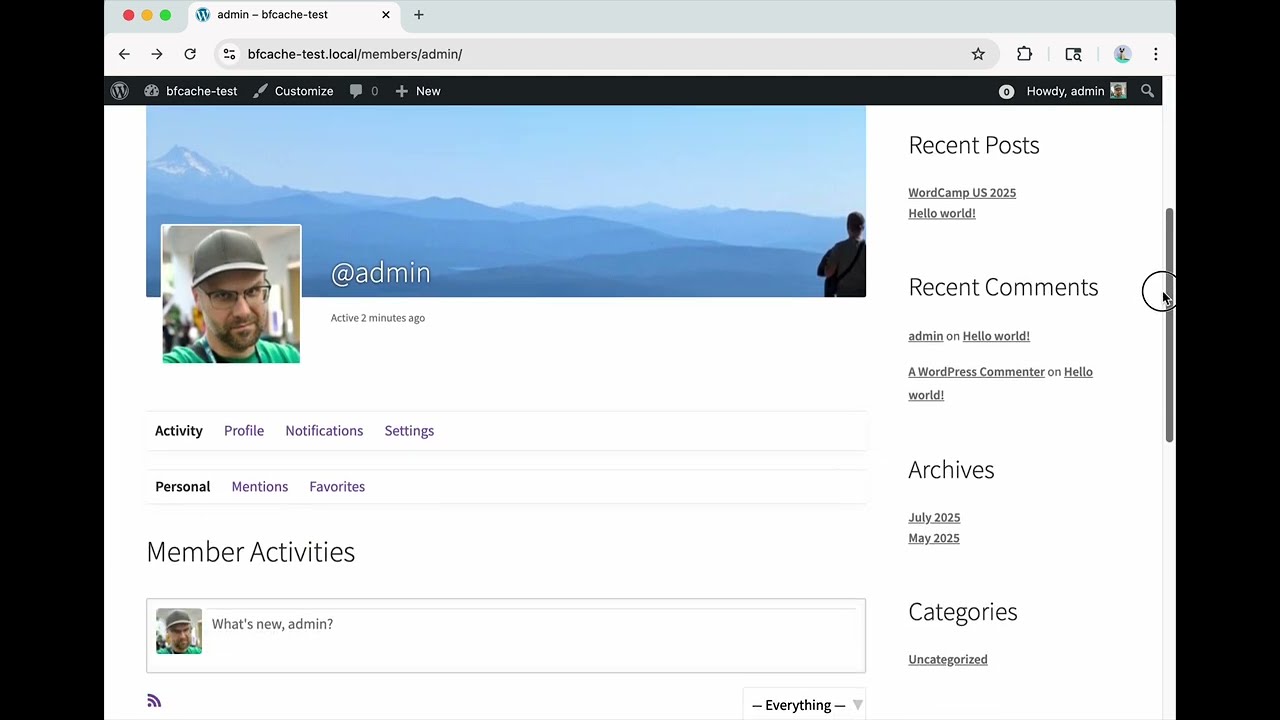The height and width of the screenshot is (720, 1280).
Task: Open the WordCamp US 2025 post link
Action: (962, 192)
